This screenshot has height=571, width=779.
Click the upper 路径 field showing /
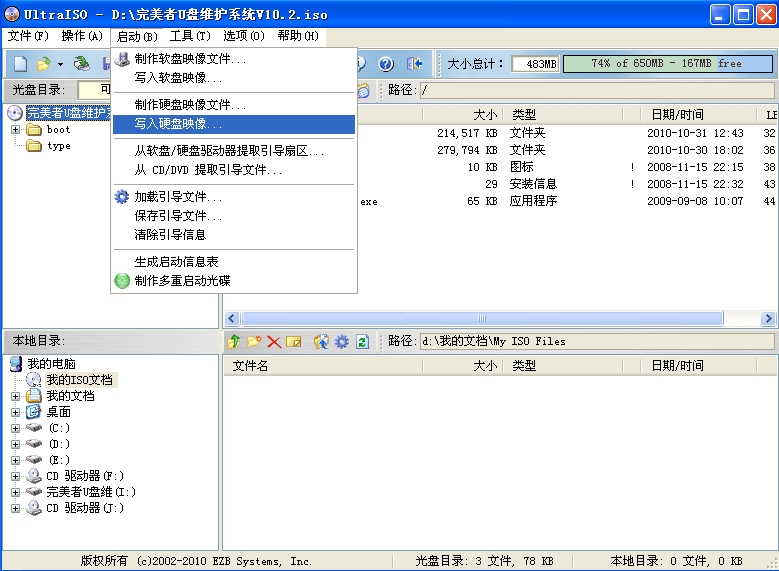tap(597, 90)
